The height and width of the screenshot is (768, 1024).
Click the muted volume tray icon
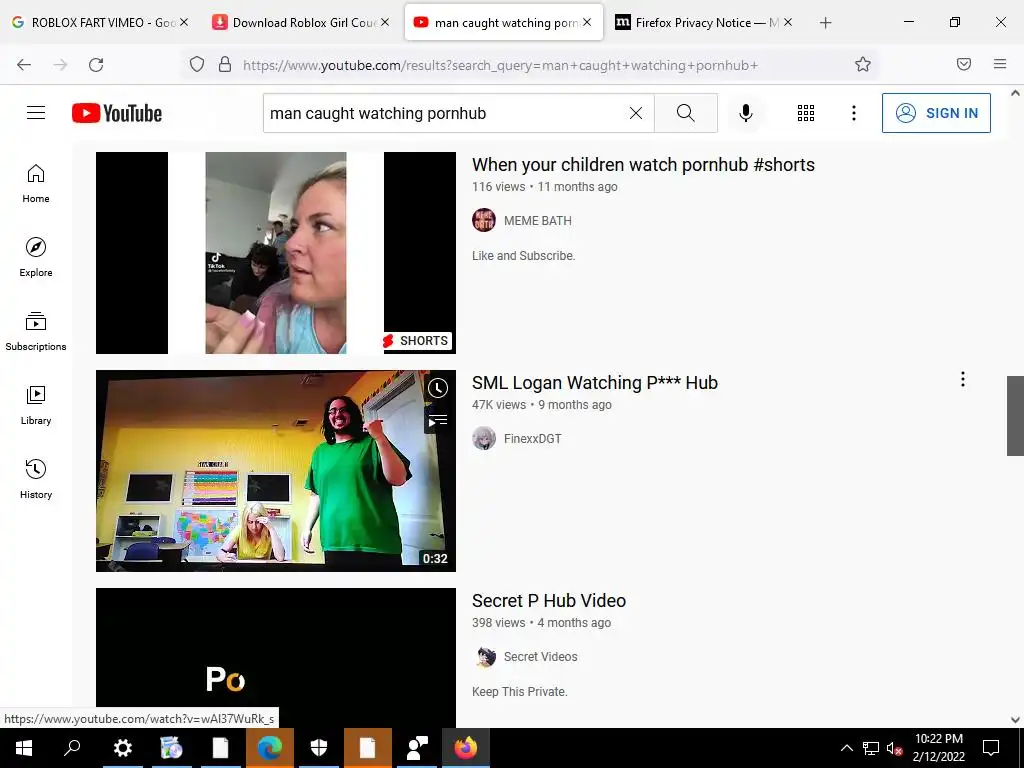pyautogui.click(x=894, y=748)
